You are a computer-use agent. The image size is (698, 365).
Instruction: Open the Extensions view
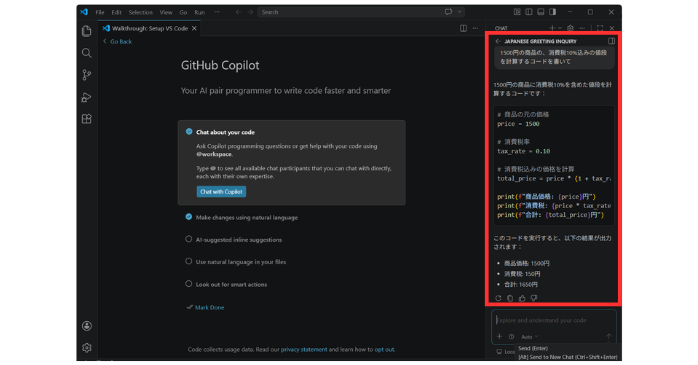87,119
